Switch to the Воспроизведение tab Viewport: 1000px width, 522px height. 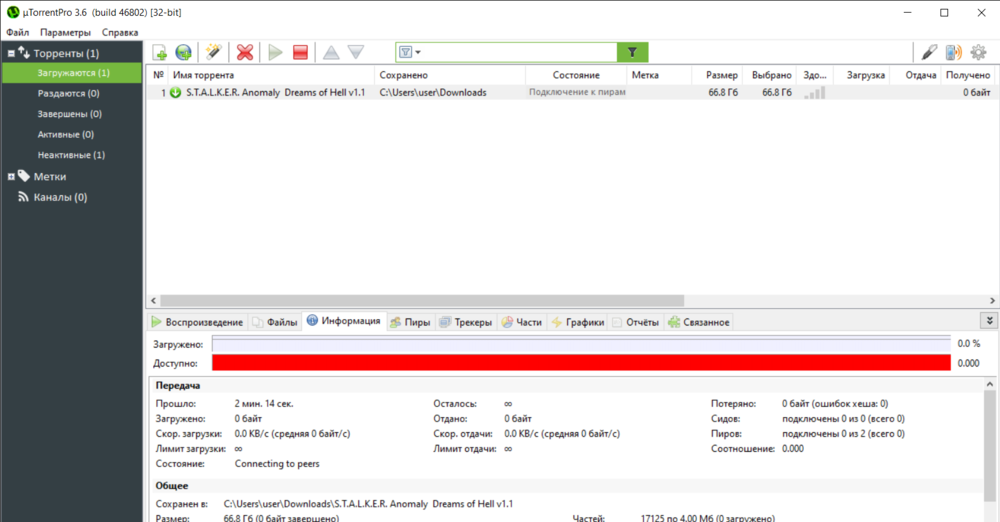pyautogui.click(x=197, y=322)
